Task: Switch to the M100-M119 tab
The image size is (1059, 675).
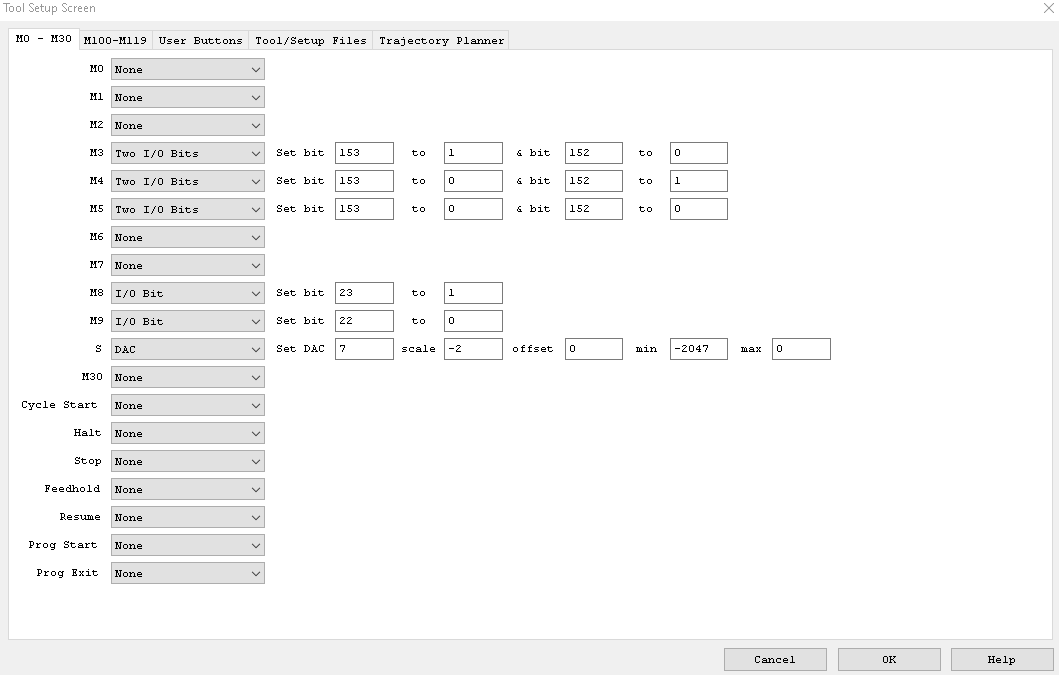Action: pyautogui.click(x=115, y=40)
